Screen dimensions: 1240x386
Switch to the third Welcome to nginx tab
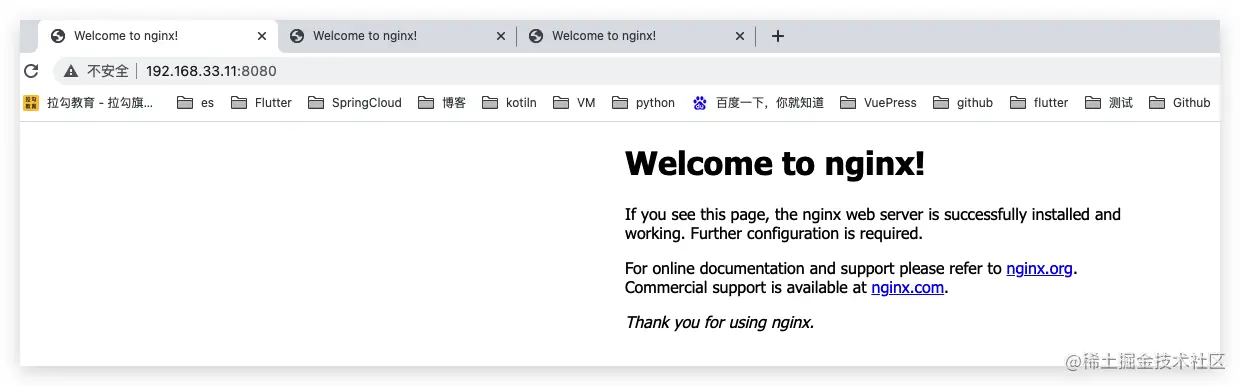[636, 36]
